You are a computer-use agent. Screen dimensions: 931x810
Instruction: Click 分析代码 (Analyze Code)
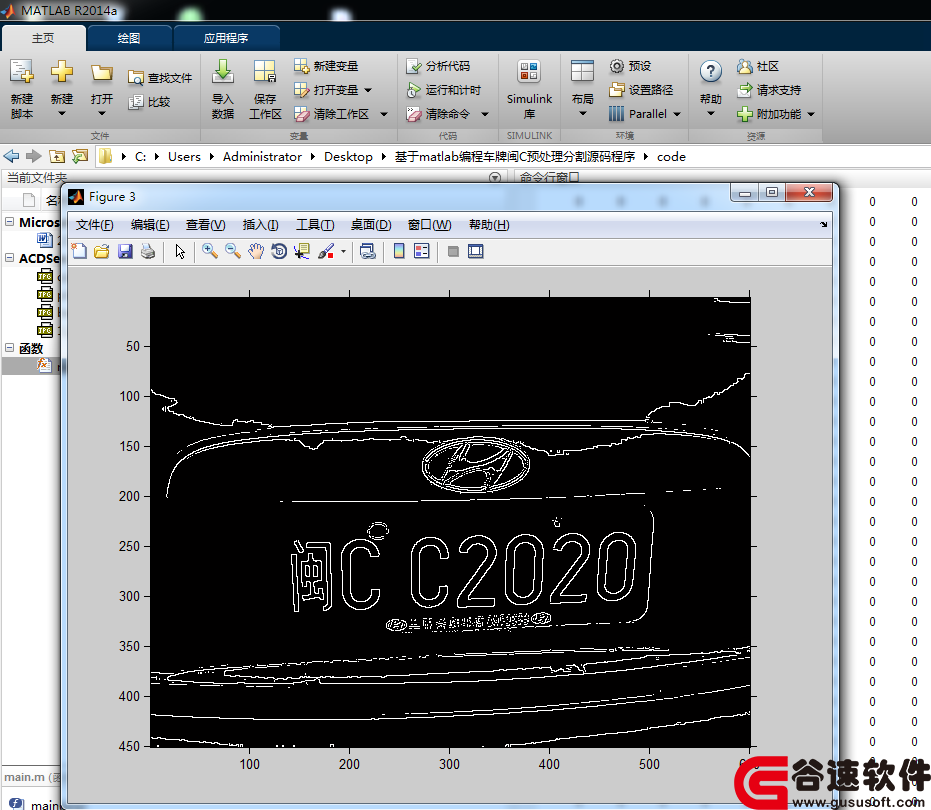click(438, 66)
